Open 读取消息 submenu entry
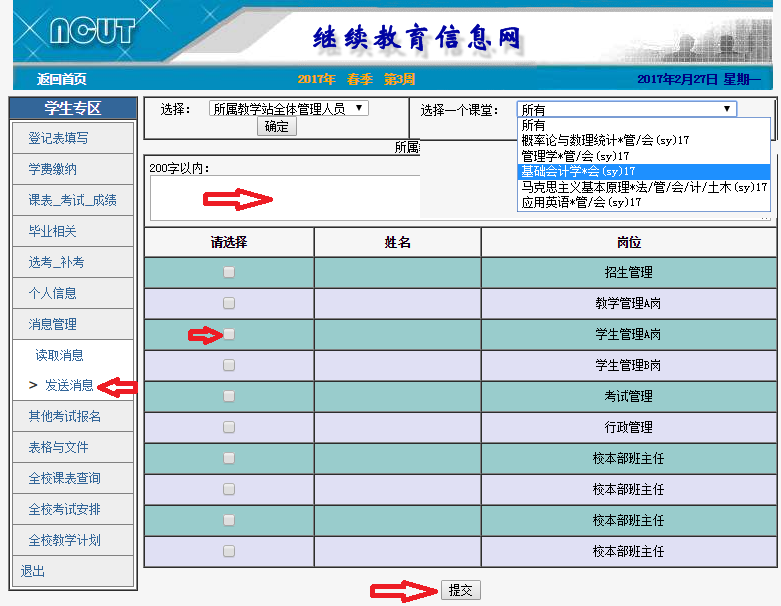 click(x=60, y=355)
